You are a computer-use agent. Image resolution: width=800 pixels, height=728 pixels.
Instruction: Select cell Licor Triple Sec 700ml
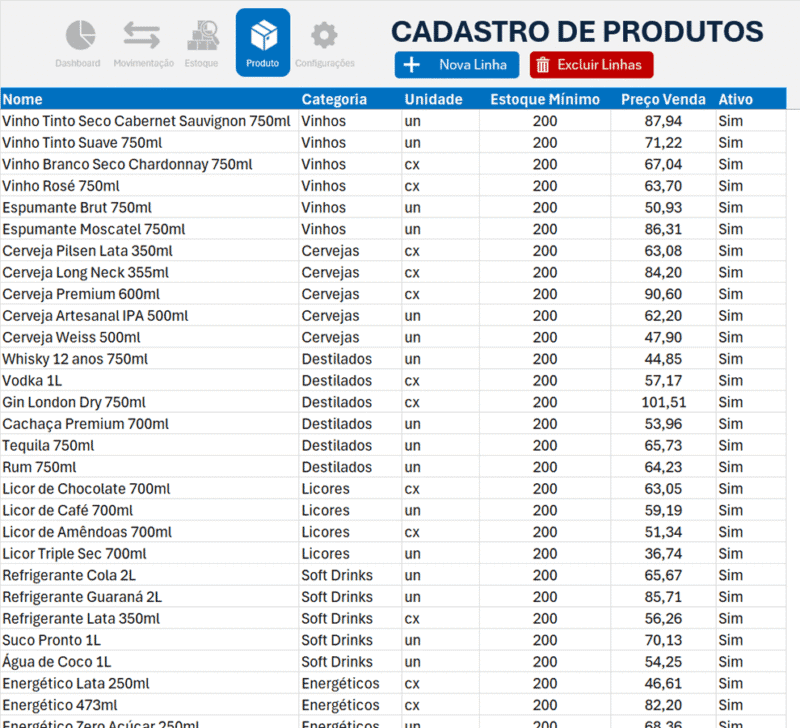click(149, 554)
